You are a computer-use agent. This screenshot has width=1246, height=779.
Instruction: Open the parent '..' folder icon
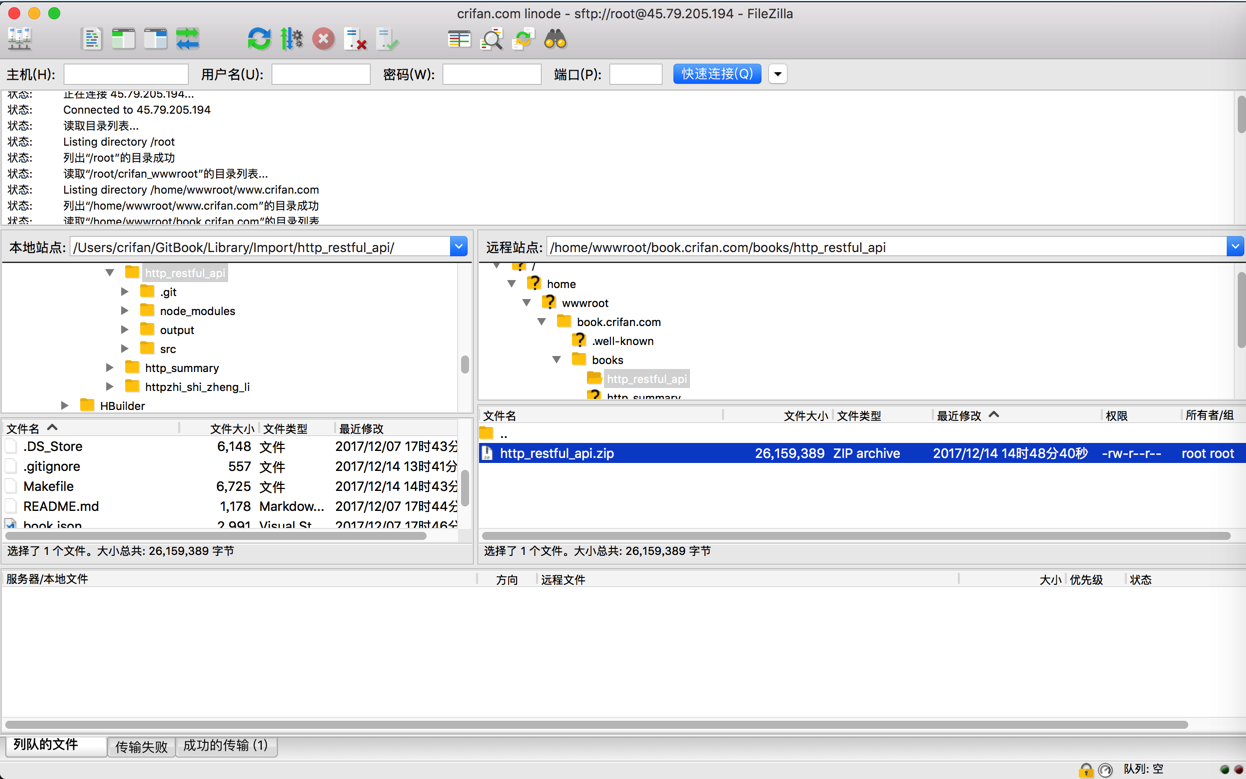tap(487, 434)
